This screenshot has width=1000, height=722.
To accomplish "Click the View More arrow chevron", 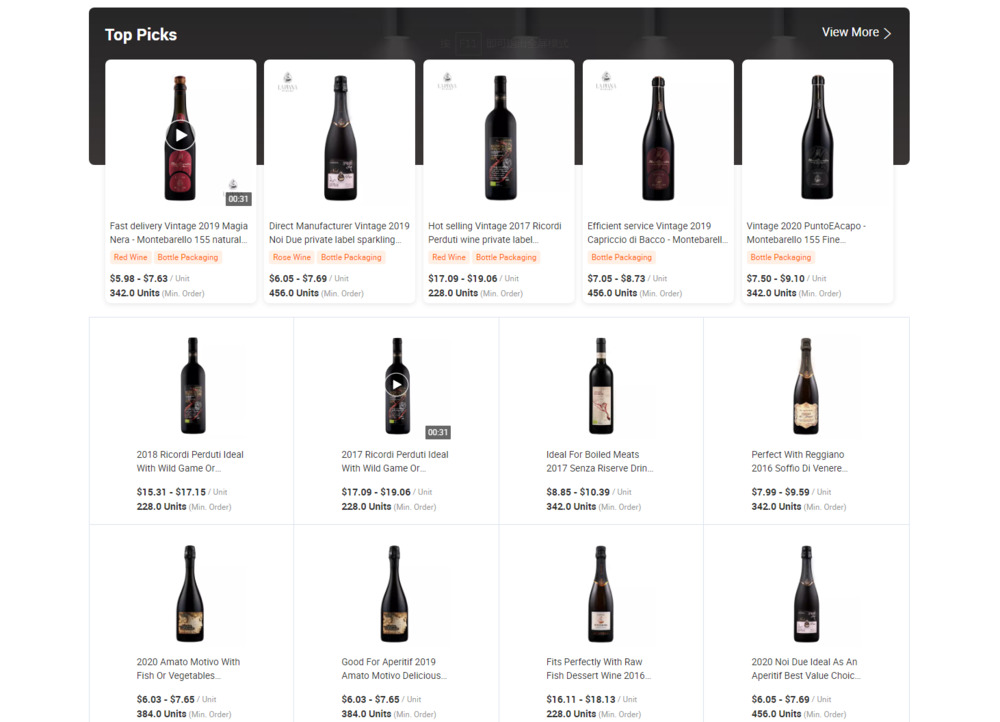I will (x=887, y=33).
